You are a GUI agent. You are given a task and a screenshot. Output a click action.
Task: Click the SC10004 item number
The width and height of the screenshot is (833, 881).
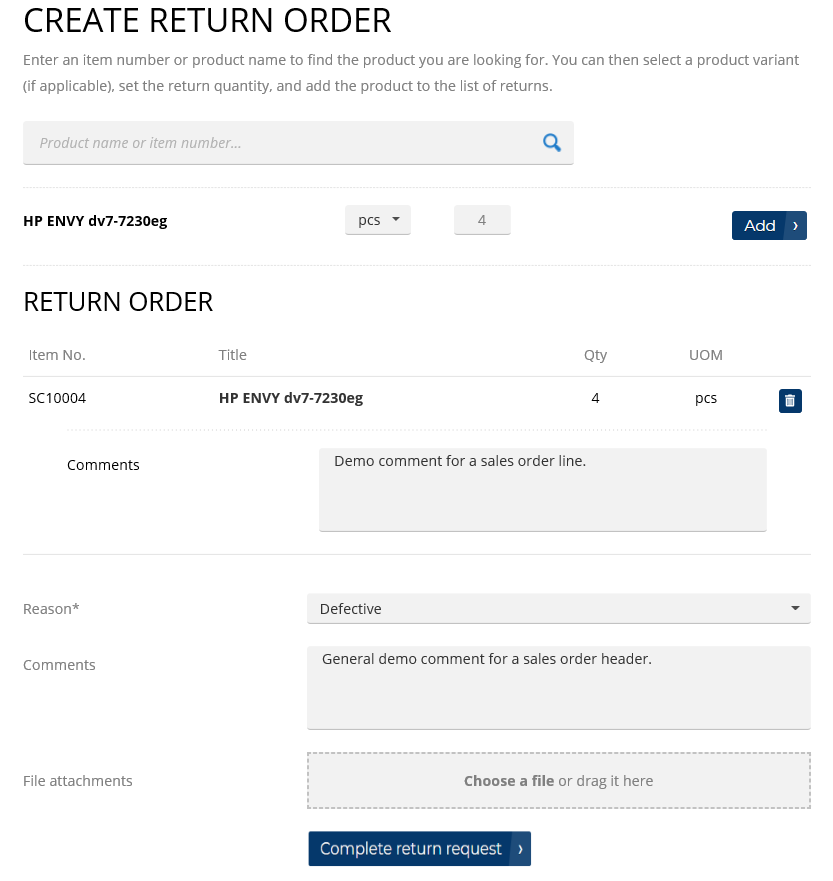coord(57,397)
